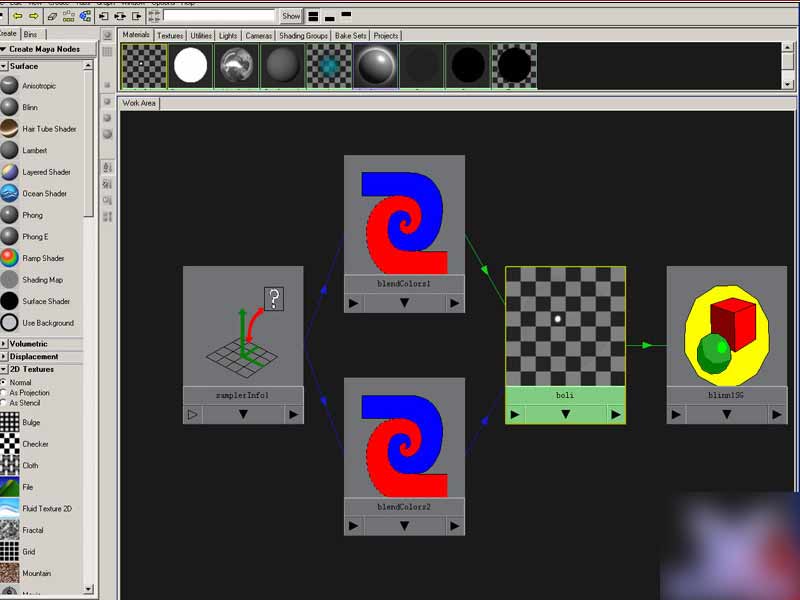Open samplerInfo1 node down-arrow menu
This screenshot has height=600, width=800.
point(243,414)
